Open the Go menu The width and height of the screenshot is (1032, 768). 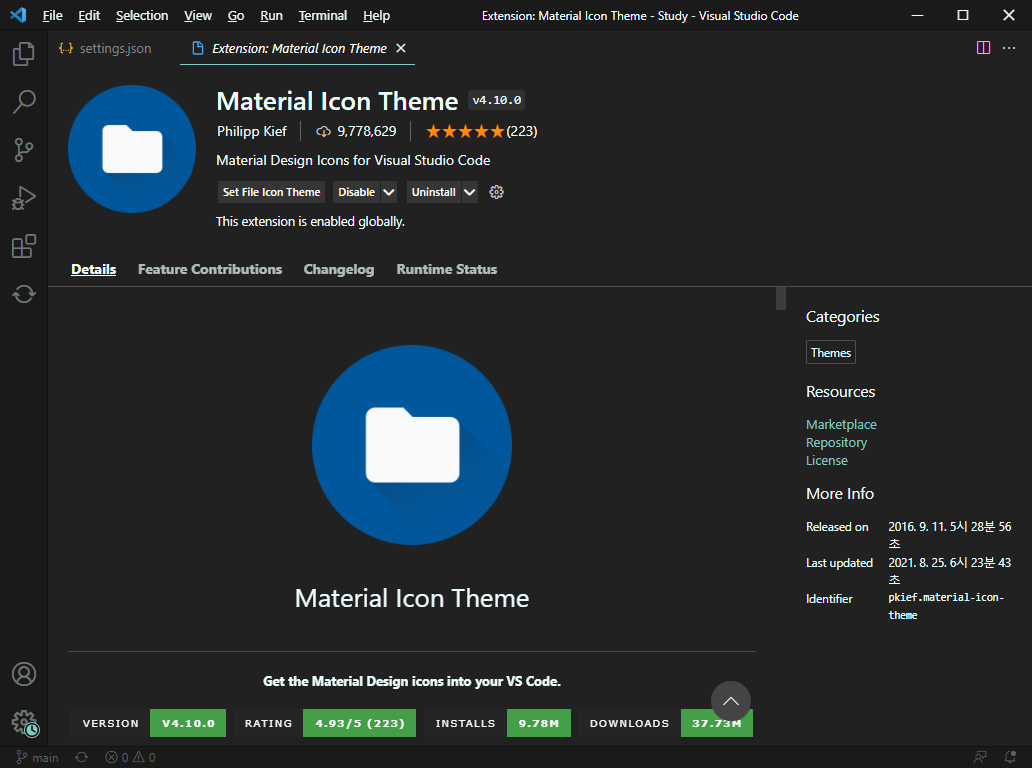pyautogui.click(x=236, y=15)
